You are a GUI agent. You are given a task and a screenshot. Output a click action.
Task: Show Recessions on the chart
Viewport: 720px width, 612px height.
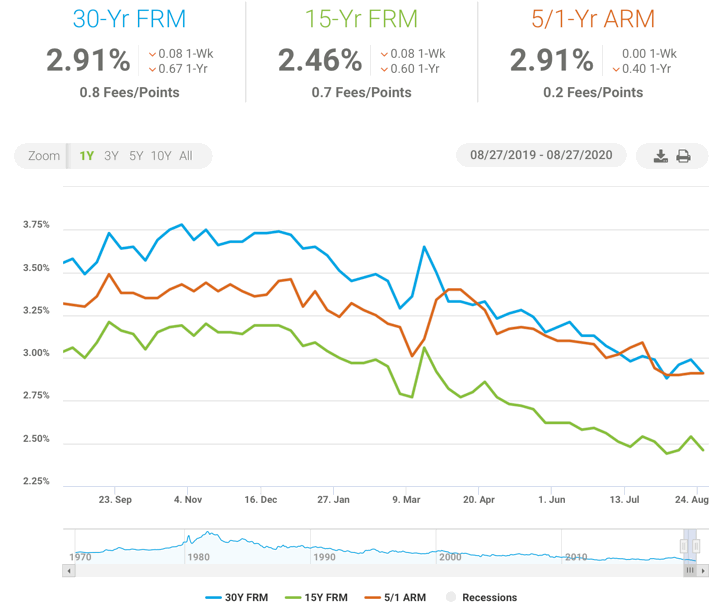(x=481, y=597)
